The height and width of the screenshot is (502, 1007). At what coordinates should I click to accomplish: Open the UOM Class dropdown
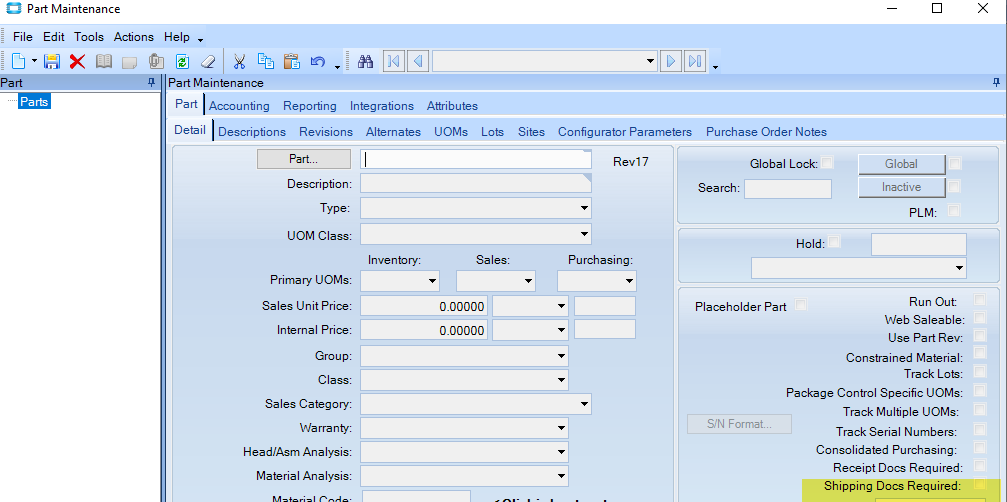point(583,234)
